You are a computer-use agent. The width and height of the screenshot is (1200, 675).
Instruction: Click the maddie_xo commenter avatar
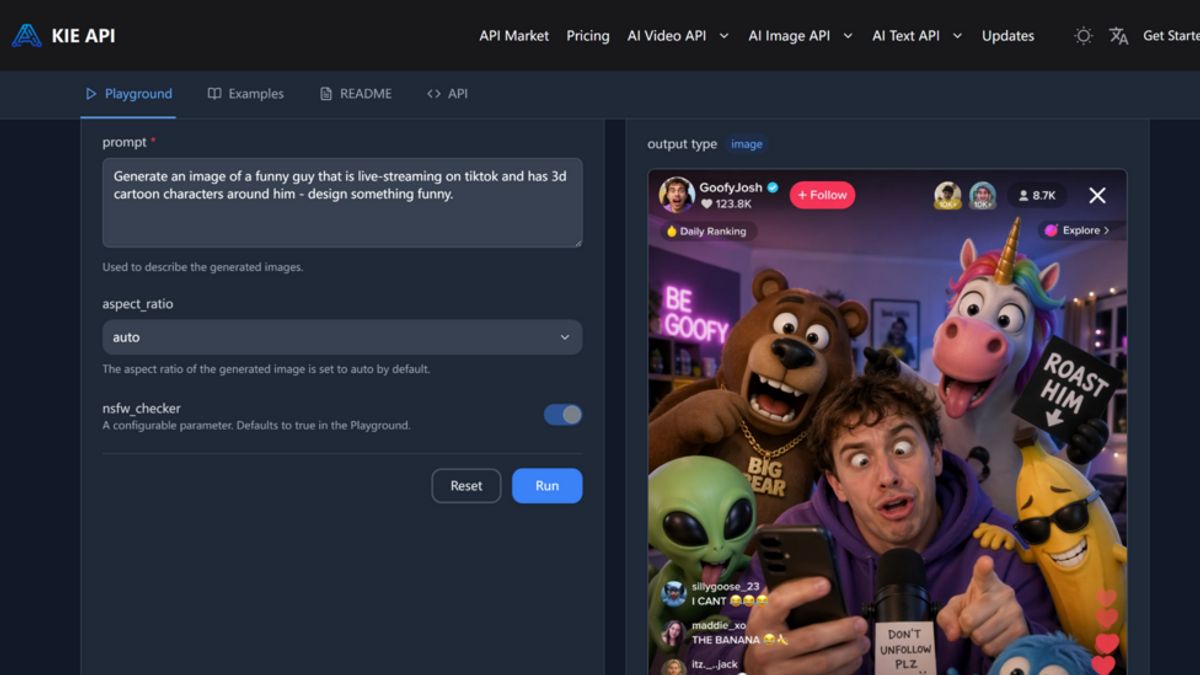[674, 633]
